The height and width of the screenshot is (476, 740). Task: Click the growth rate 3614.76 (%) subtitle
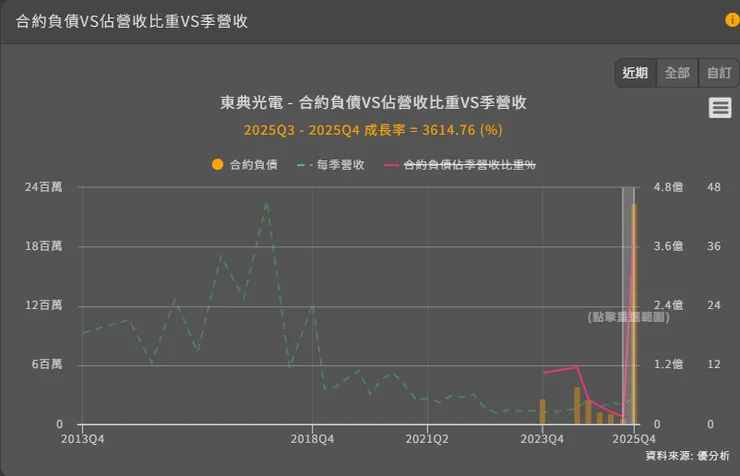373,130
